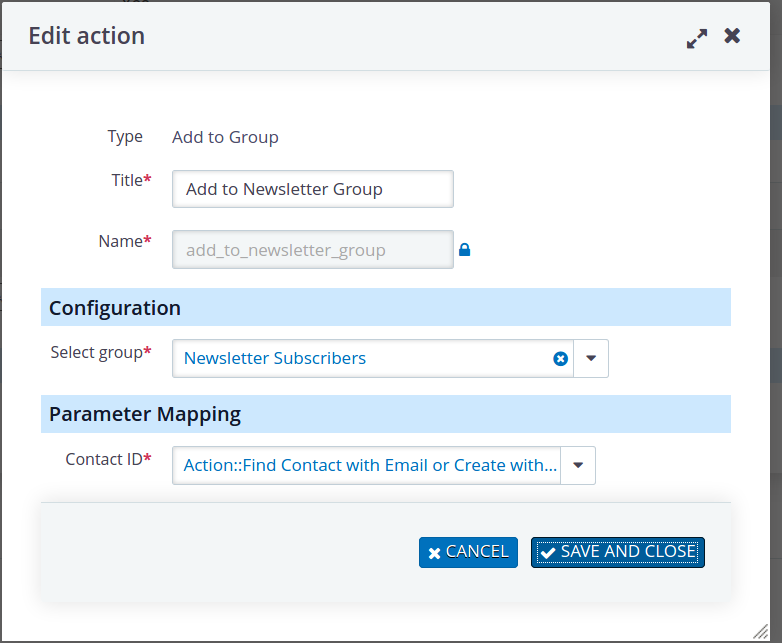Click the Find Contact with Email mapping value
Viewport: 782px width, 643px height.
point(370,466)
